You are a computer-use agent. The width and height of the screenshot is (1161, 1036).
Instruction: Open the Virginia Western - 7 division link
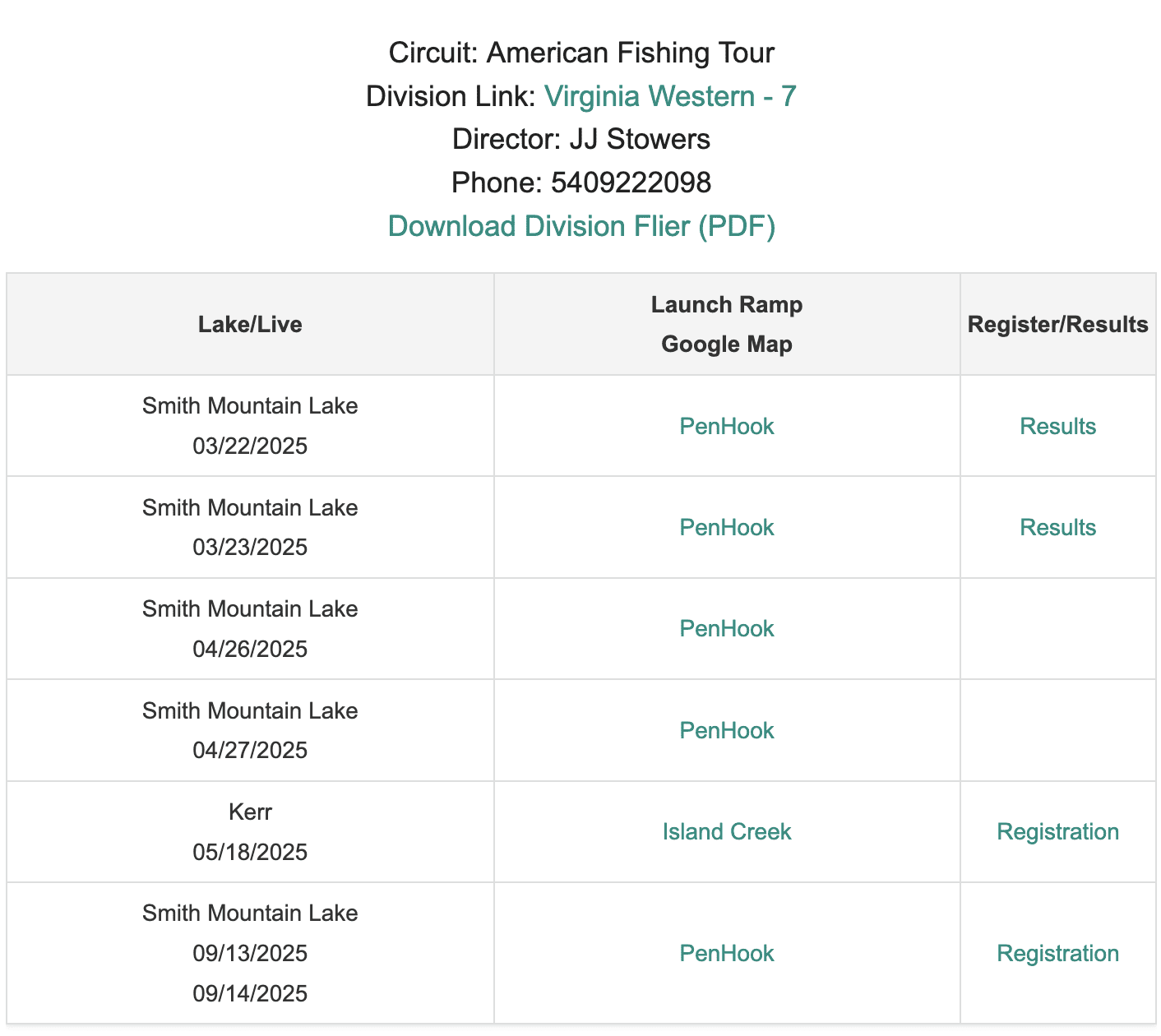click(x=670, y=96)
